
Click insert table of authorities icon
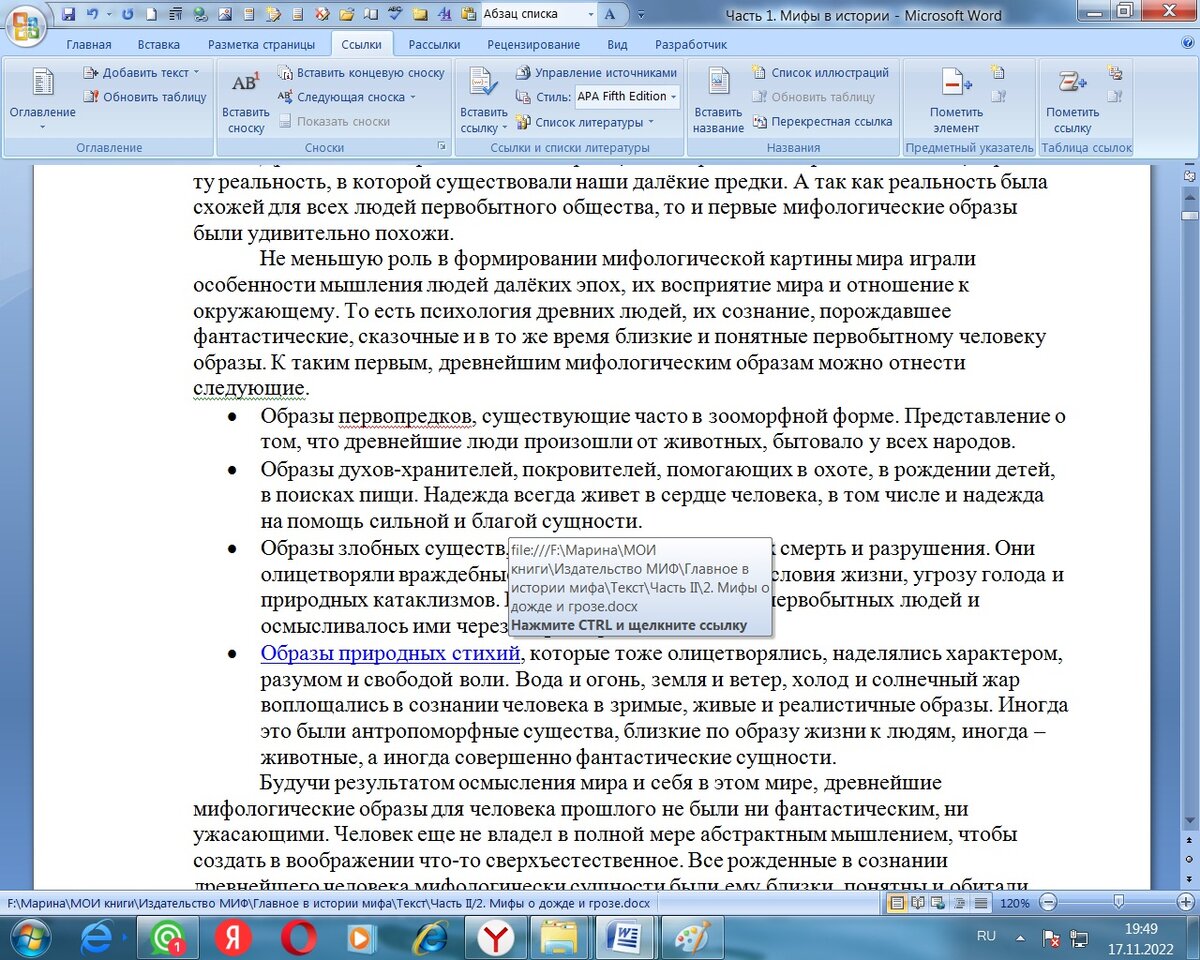pos(1116,73)
